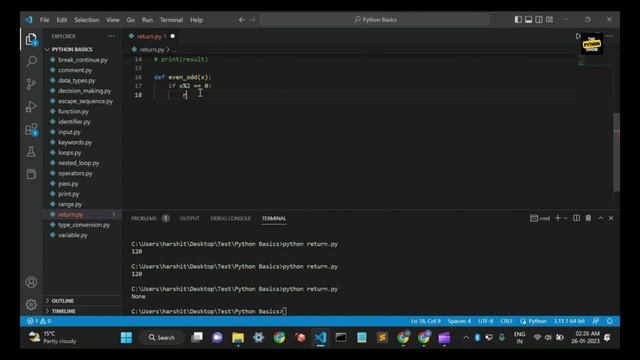Switch to the Terminal panel tab
The height and width of the screenshot is (360, 640).
(274, 218)
